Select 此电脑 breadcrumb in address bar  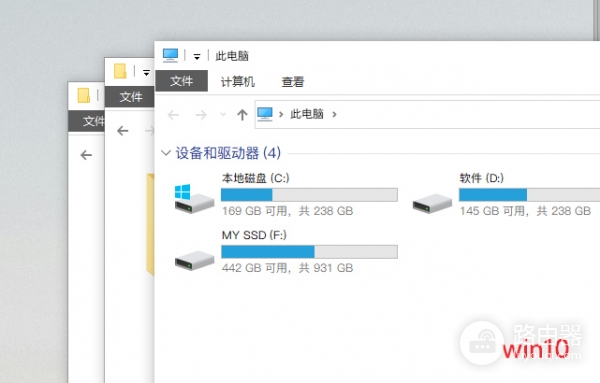[x=307, y=114]
